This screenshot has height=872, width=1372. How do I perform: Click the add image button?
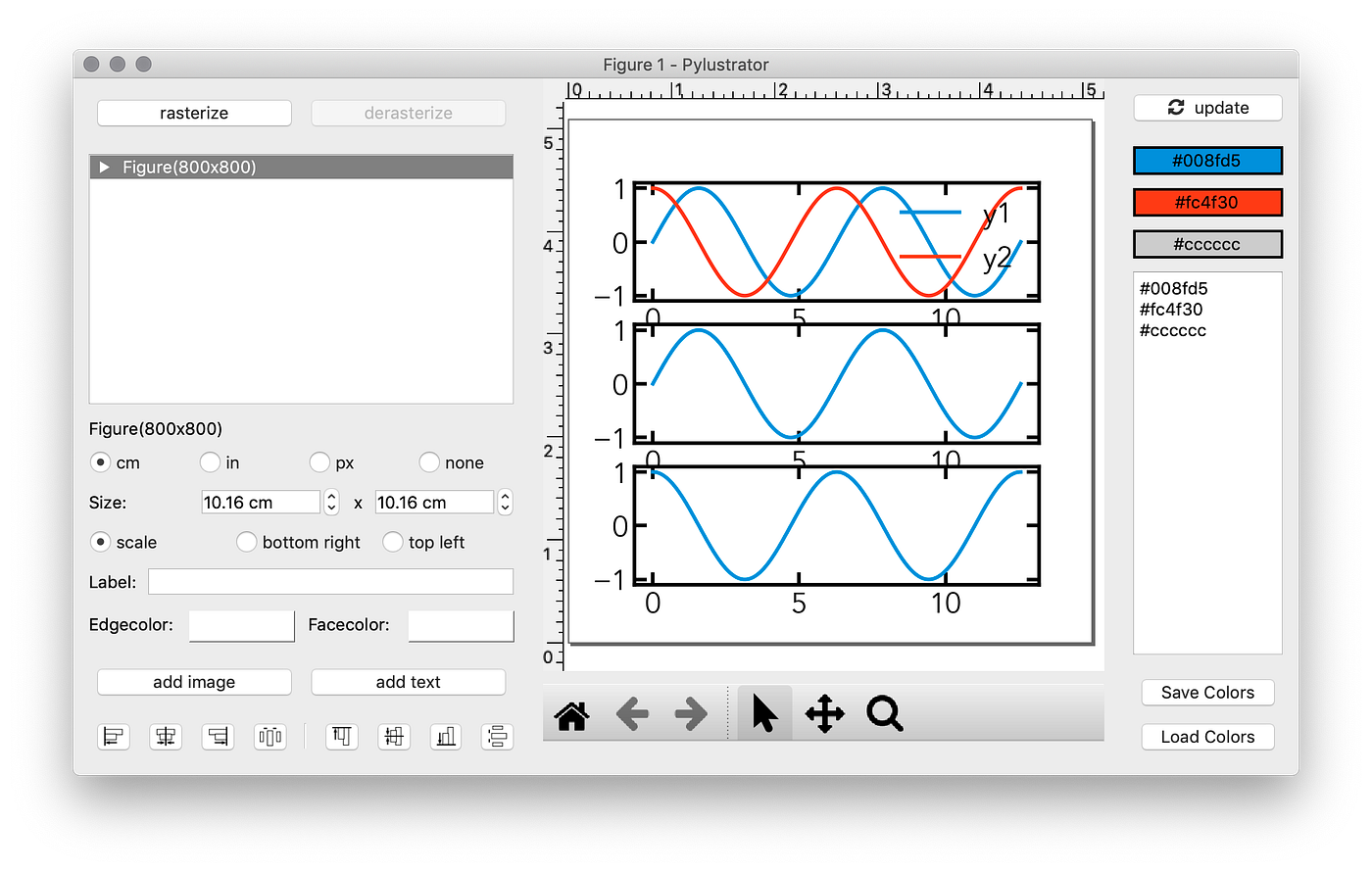click(194, 682)
